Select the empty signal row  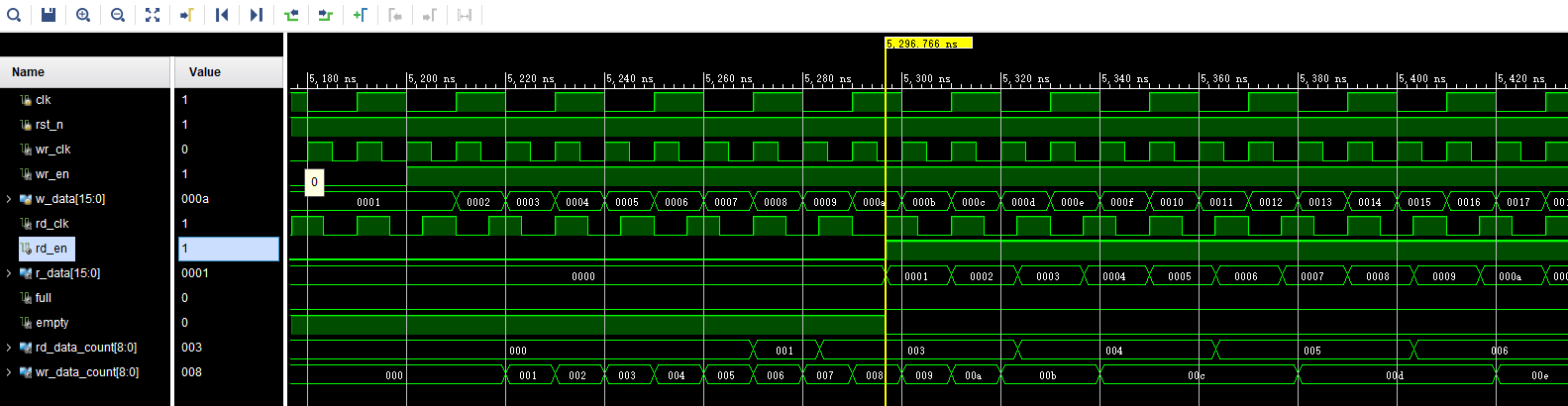[x=85, y=323]
